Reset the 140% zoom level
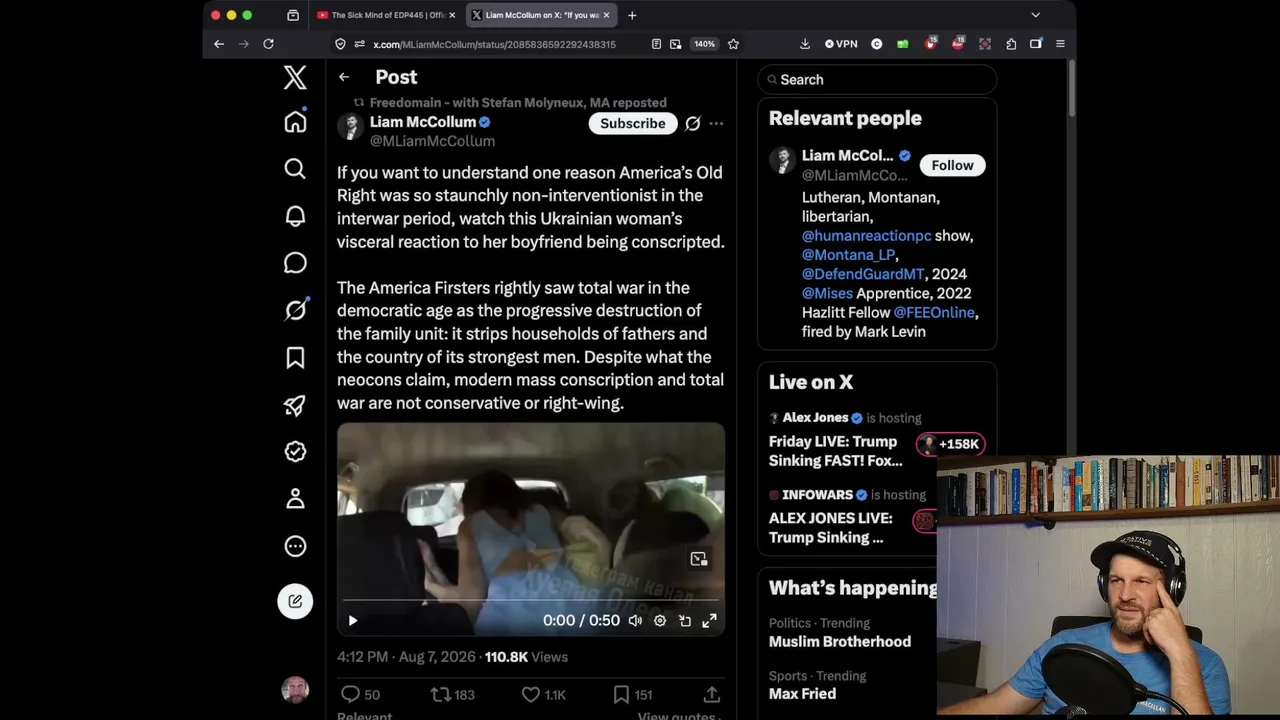 pos(705,44)
